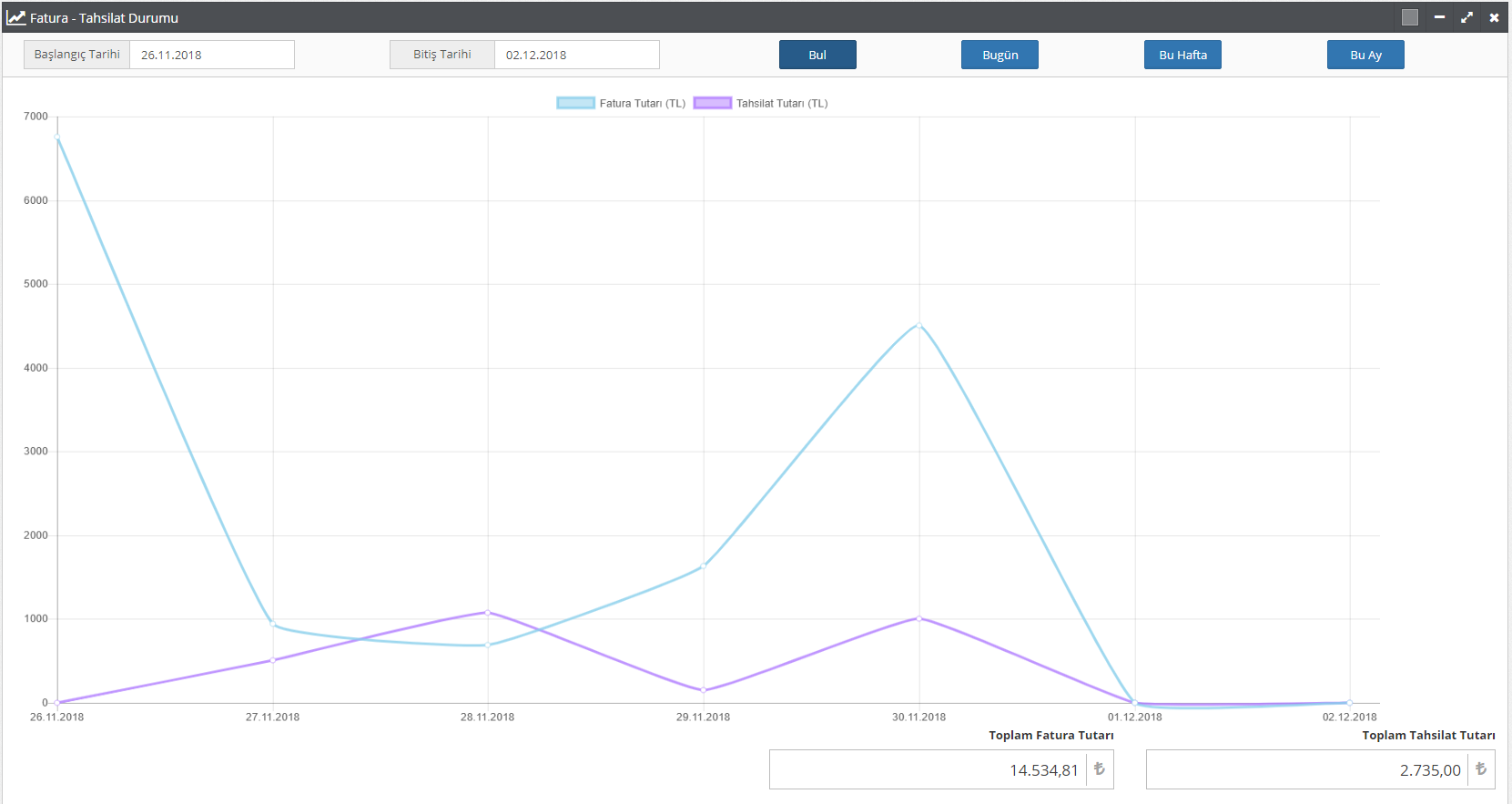
Task: Close the Fatura - Tahsilat Durumu window
Action: 1494,17
